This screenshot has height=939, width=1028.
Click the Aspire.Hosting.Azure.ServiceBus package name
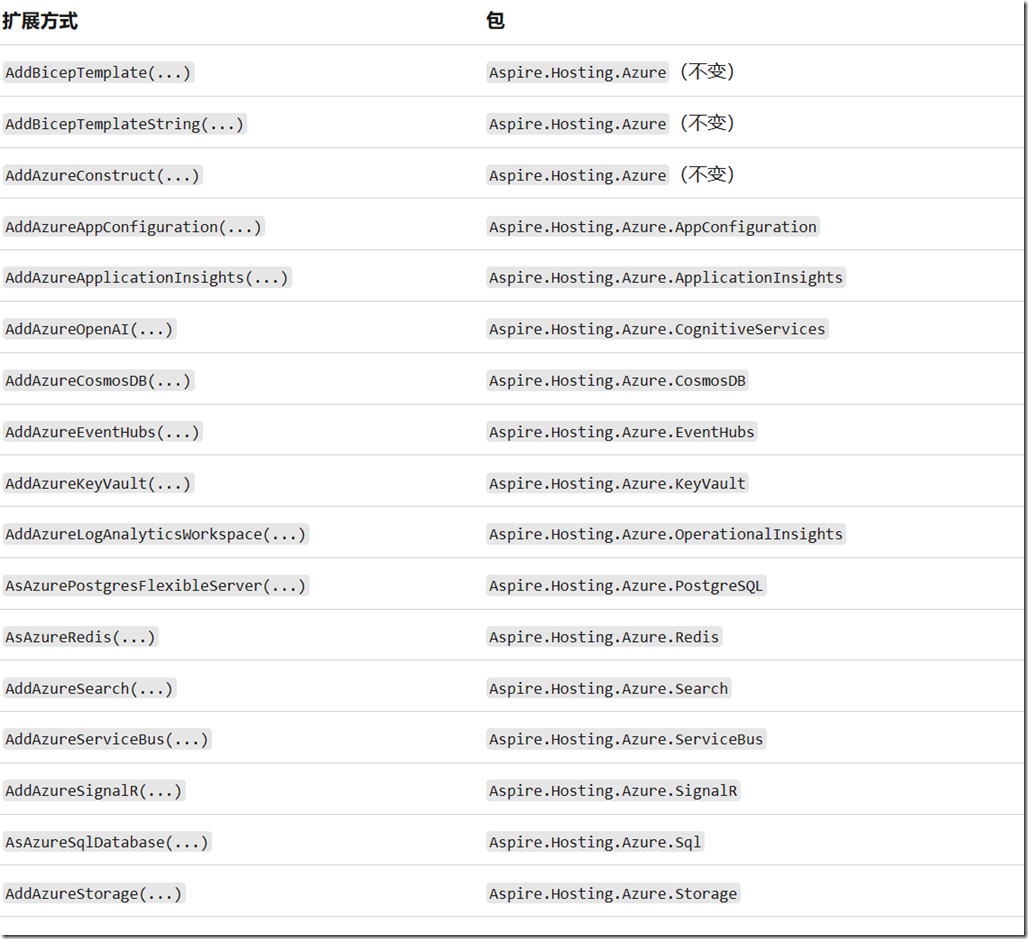[x=626, y=739]
